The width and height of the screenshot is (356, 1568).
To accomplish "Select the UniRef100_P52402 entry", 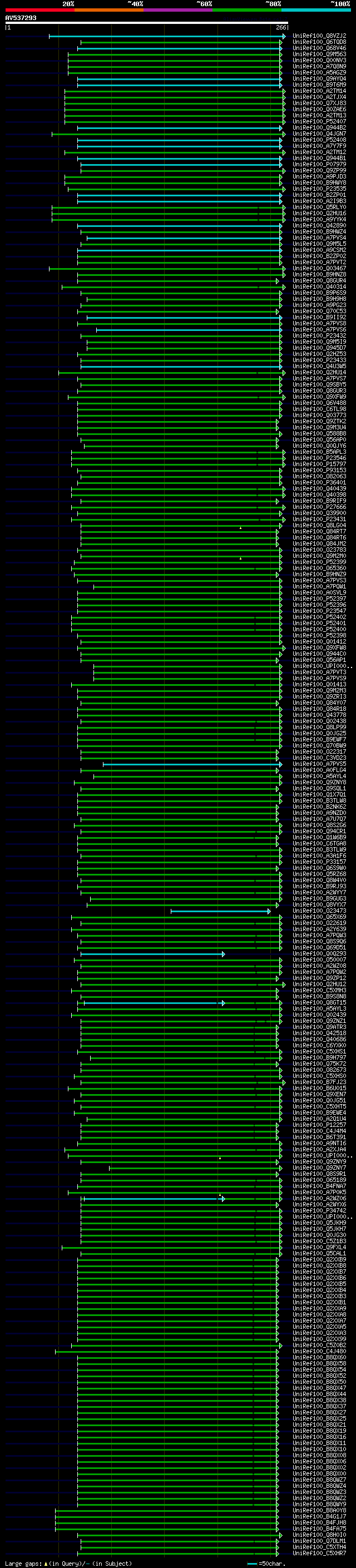I will point(319,617).
